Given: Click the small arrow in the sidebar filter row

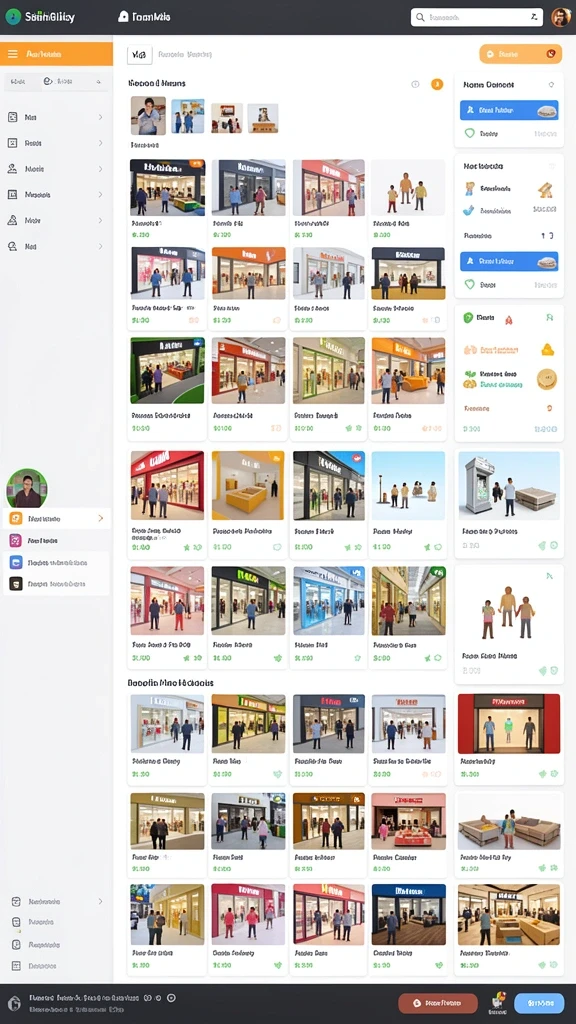Looking at the screenshot, I should pos(99,82).
